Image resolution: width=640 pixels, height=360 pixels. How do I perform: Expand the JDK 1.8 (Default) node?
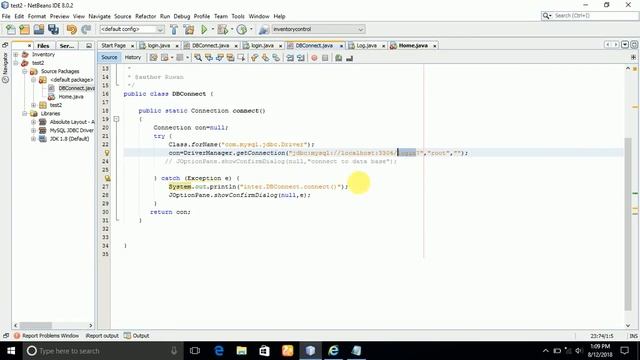coord(34,139)
